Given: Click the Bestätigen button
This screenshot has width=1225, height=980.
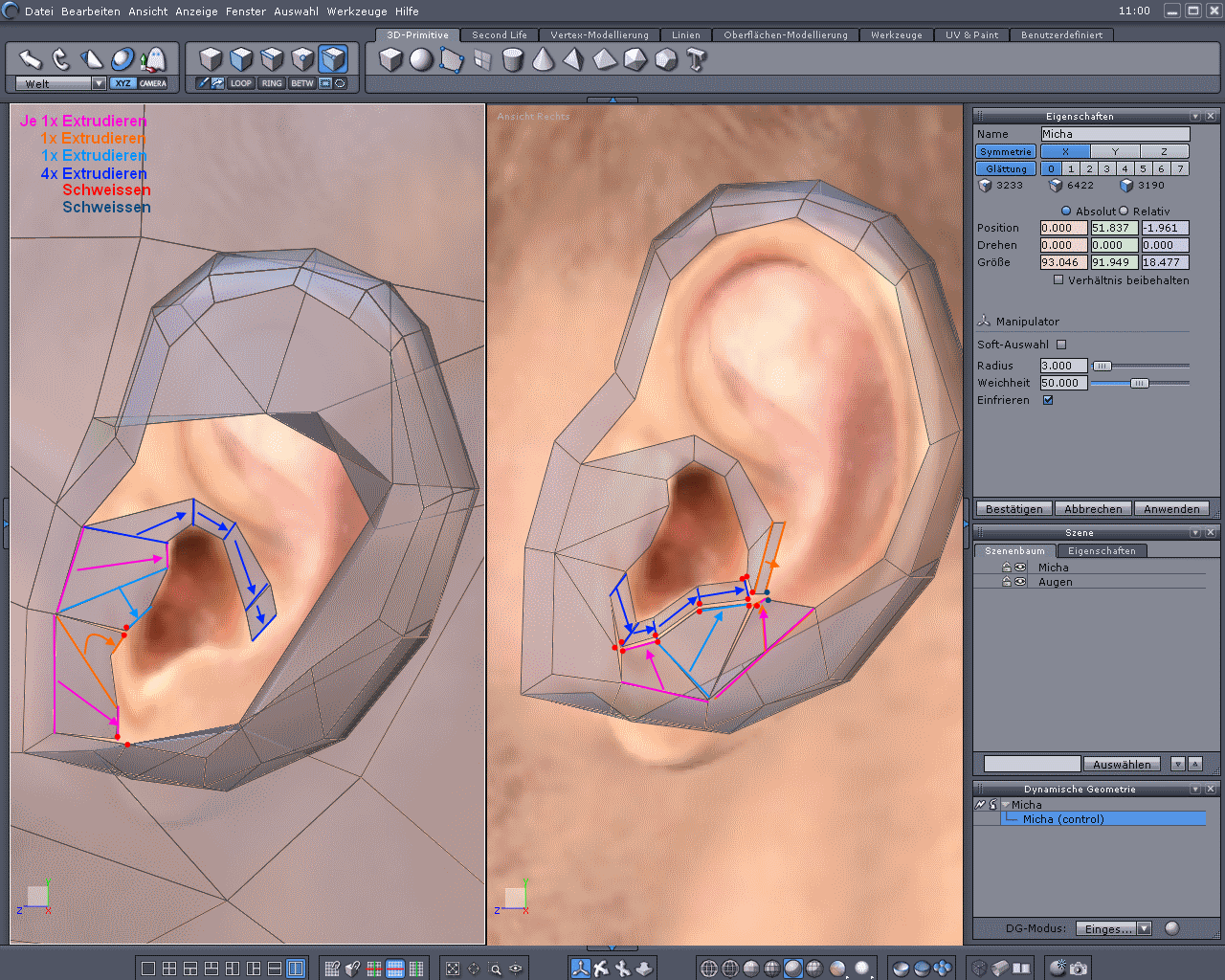Looking at the screenshot, I should tap(1013, 509).
